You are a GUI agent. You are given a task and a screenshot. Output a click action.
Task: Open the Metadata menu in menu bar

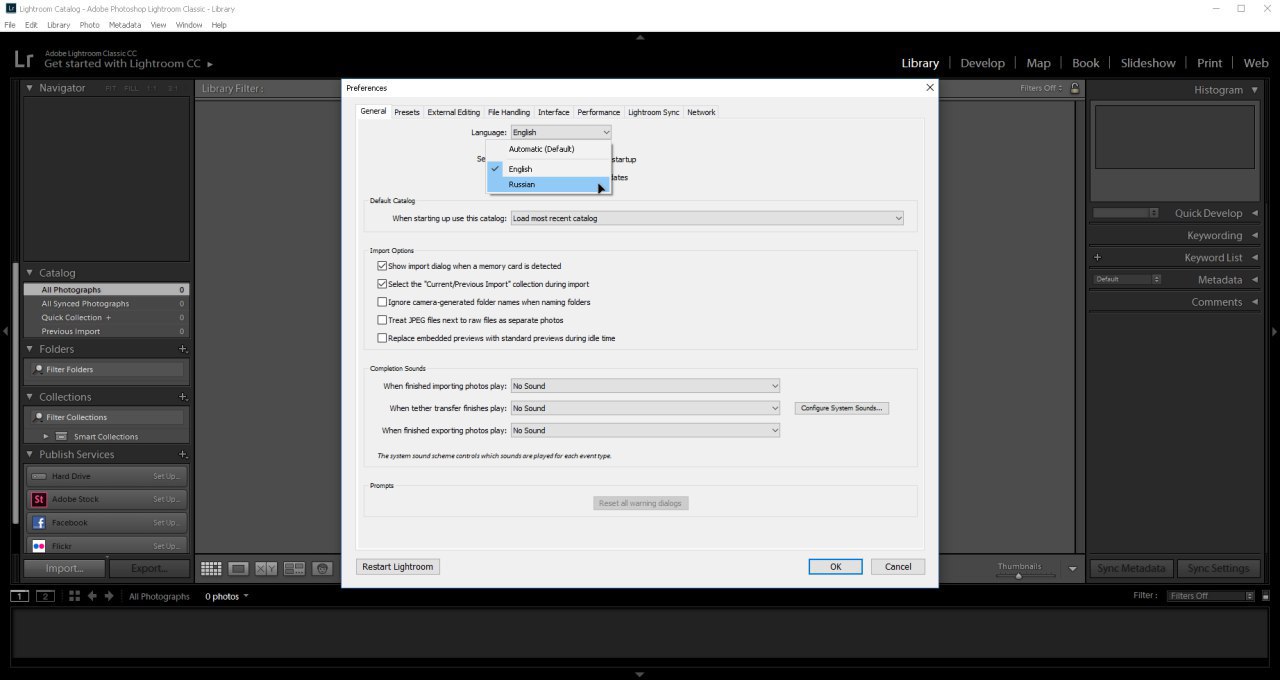pyautogui.click(x=125, y=25)
